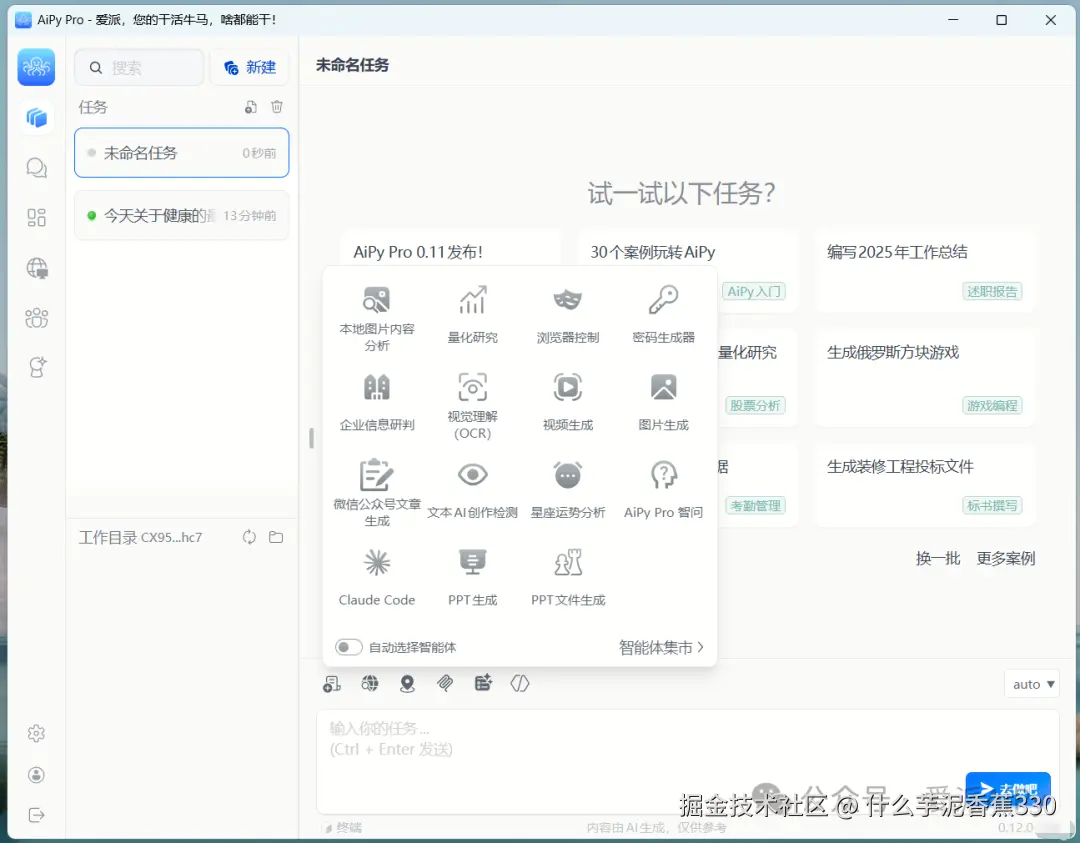Click the trash icon beside 任务

pos(277,107)
